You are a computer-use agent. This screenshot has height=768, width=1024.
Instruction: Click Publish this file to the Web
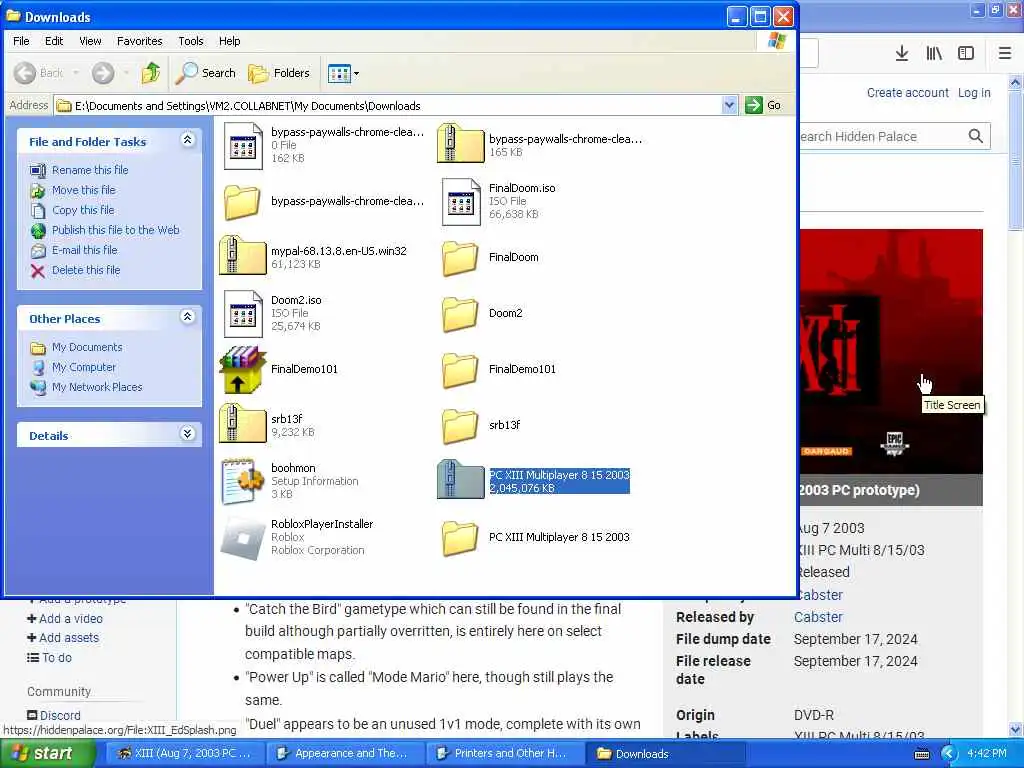click(x=116, y=230)
